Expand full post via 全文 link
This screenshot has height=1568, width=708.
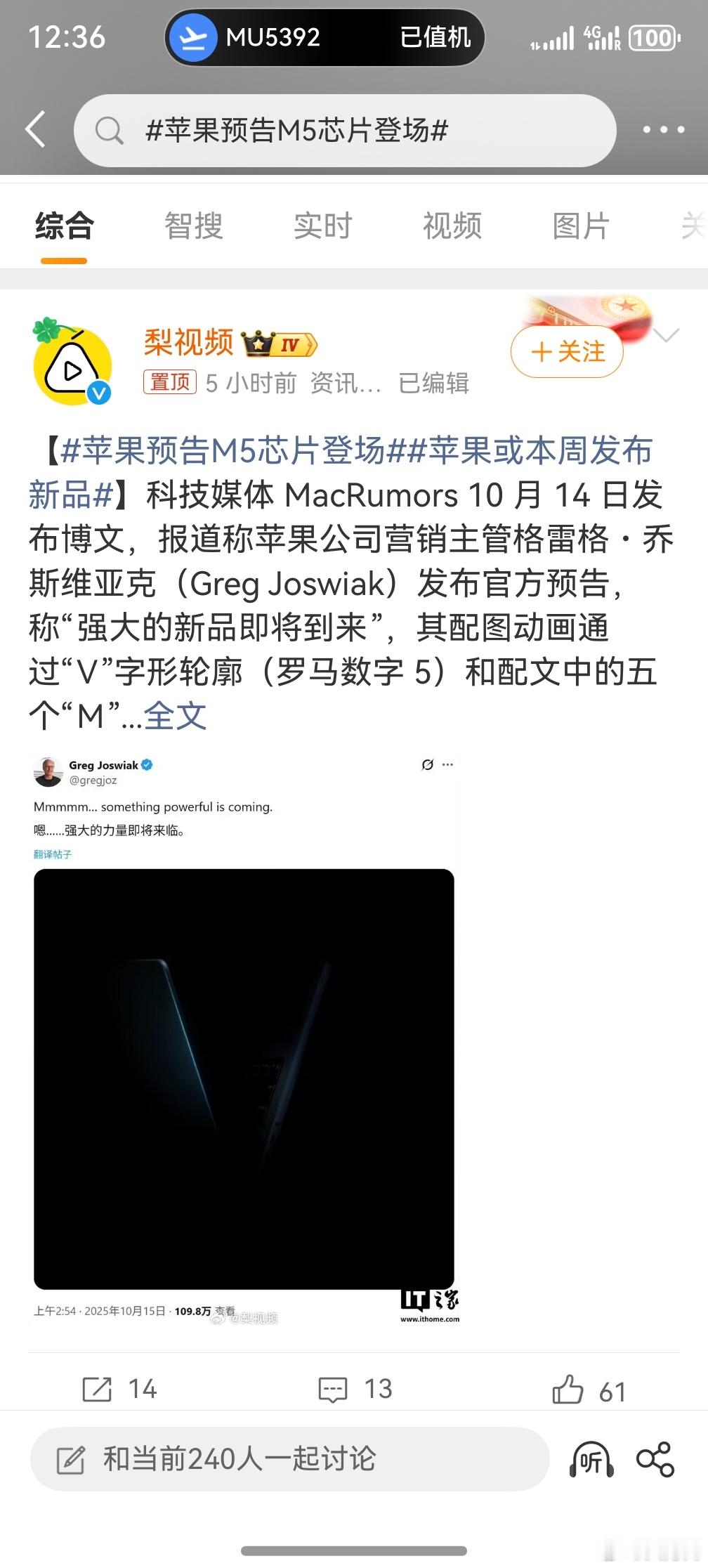[176, 716]
